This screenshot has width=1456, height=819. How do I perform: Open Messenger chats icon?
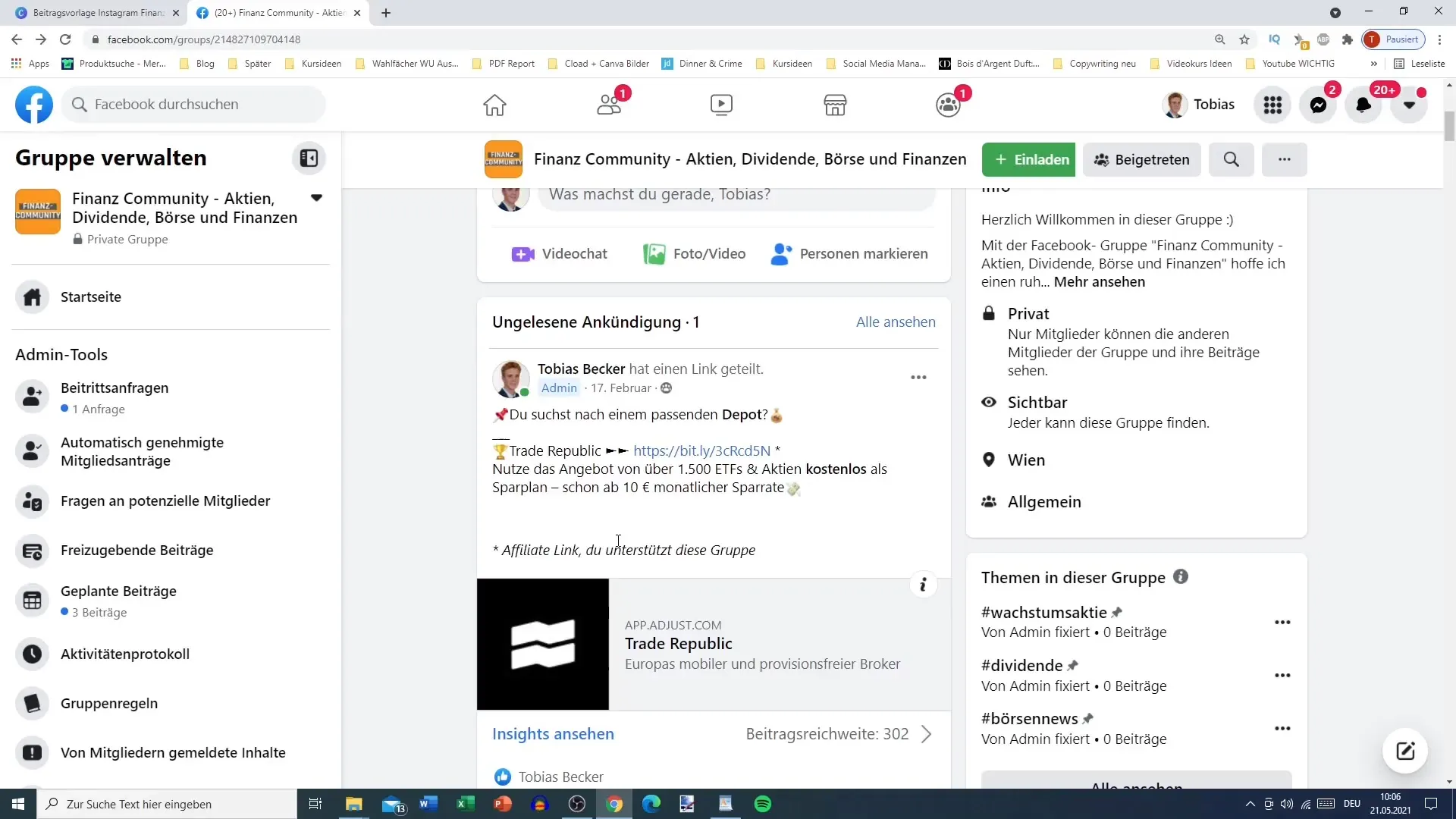(x=1318, y=105)
